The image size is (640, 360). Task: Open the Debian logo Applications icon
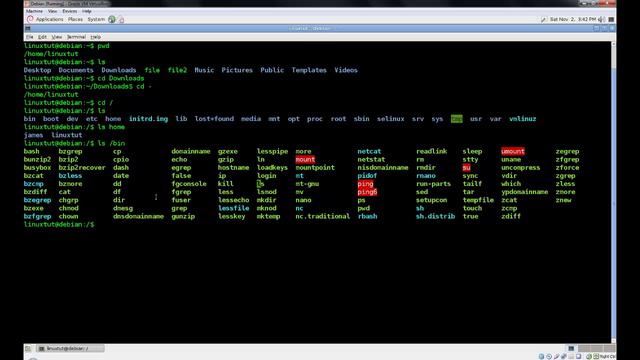(30, 19)
